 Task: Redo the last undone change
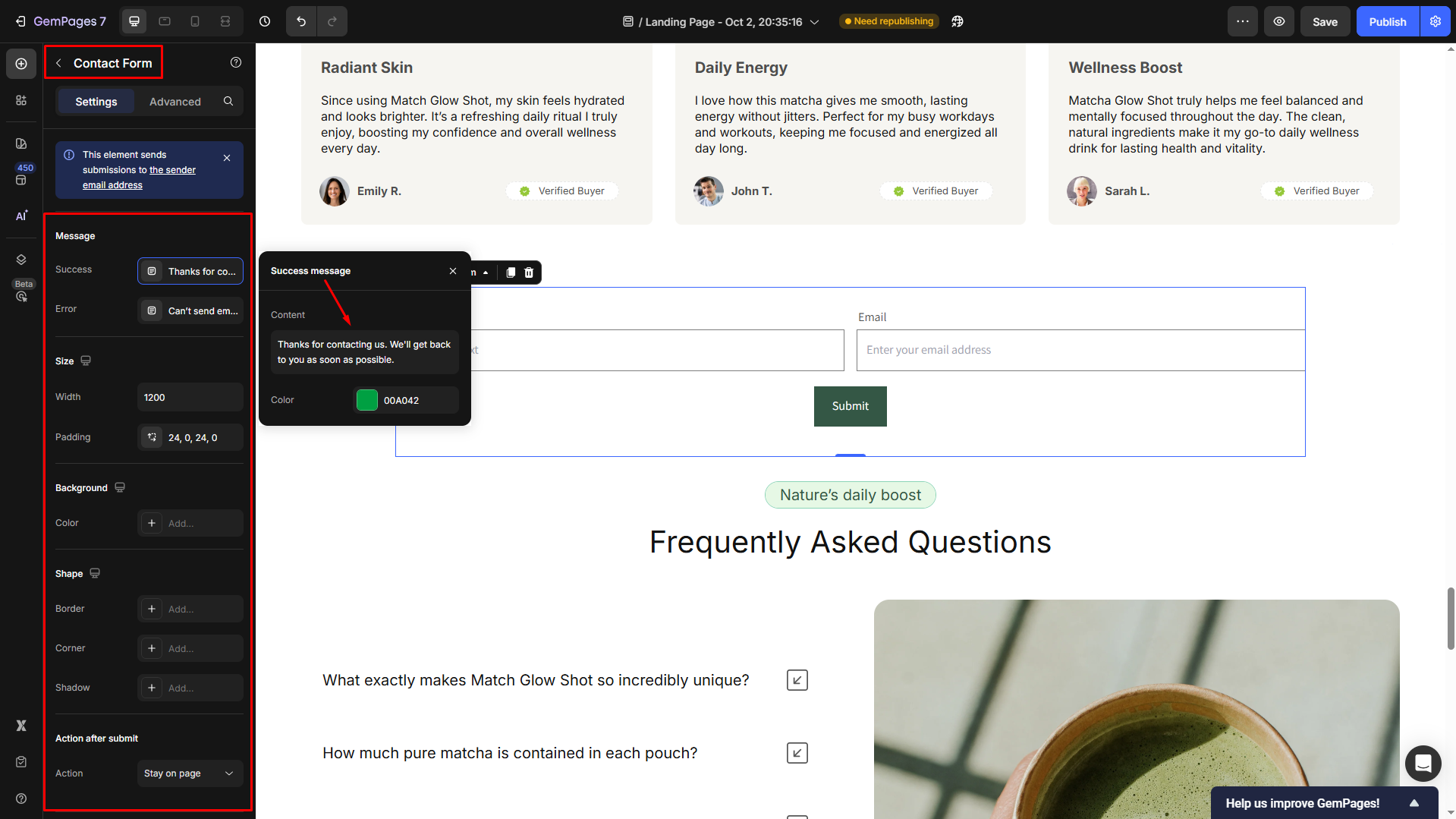tap(332, 21)
